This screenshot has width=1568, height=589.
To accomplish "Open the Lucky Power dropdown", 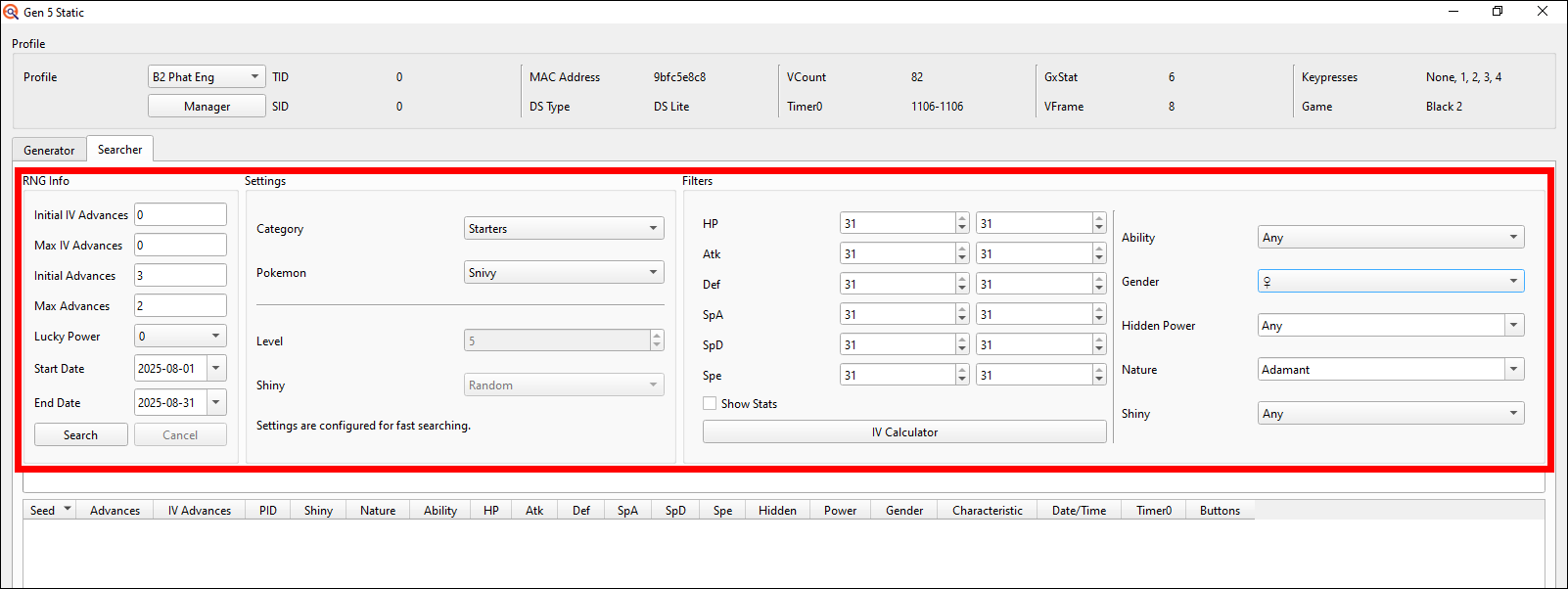I will click(180, 336).
